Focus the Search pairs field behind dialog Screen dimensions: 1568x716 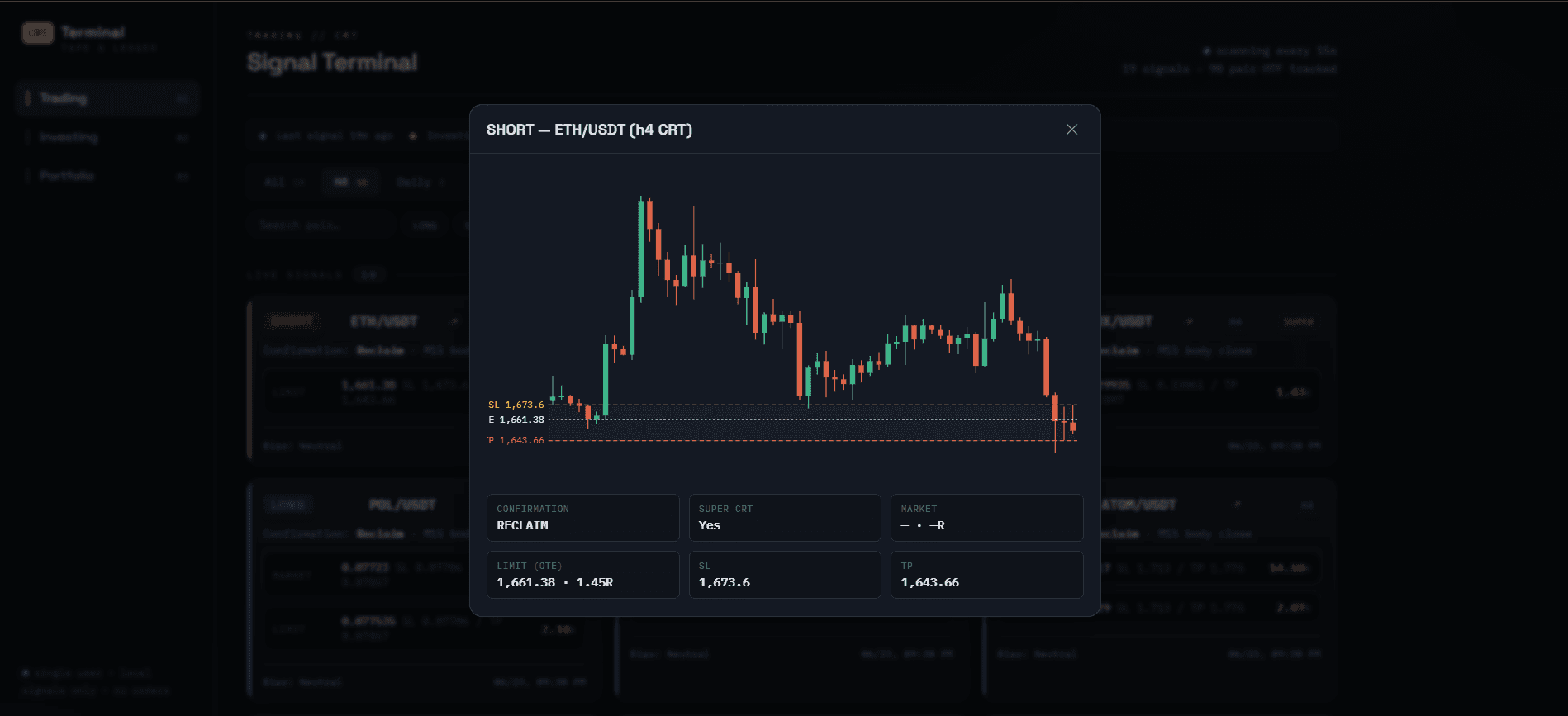321,225
